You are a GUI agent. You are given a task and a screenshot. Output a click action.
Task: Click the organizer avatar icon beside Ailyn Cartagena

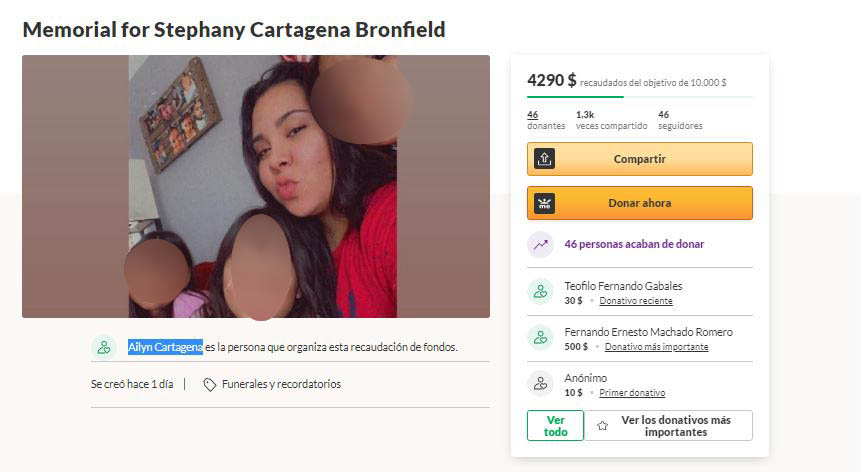[104, 347]
